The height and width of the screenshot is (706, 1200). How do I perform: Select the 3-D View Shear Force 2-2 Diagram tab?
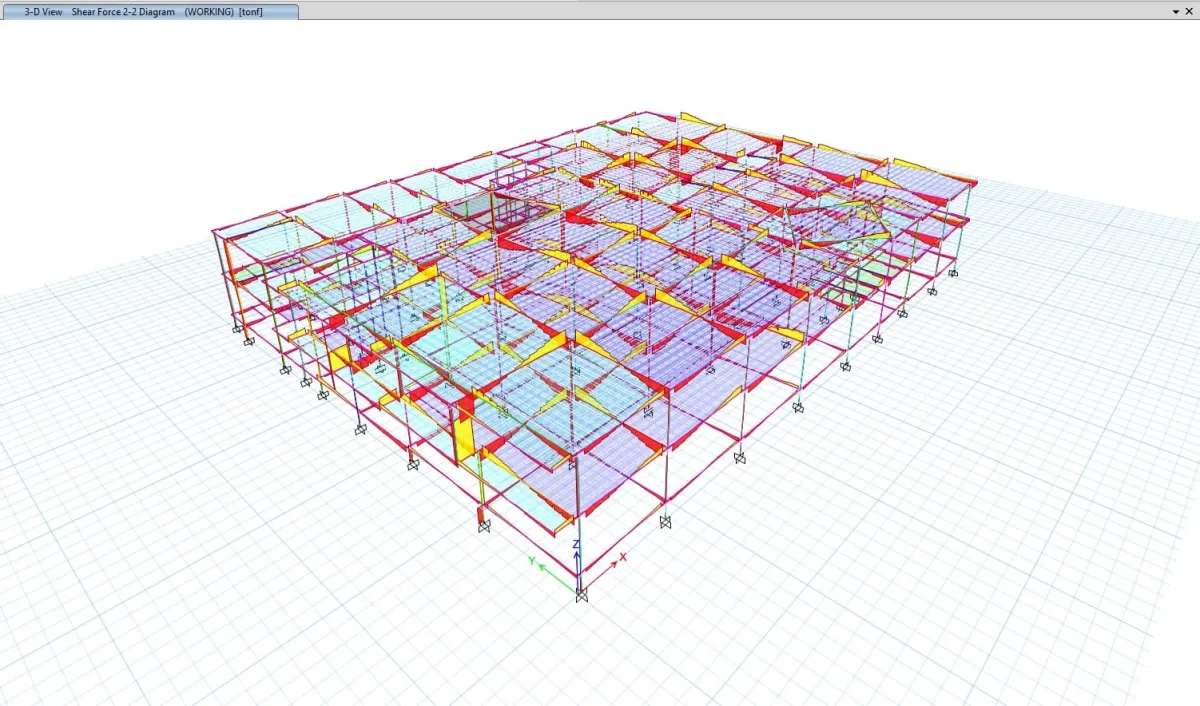tap(149, 12)
